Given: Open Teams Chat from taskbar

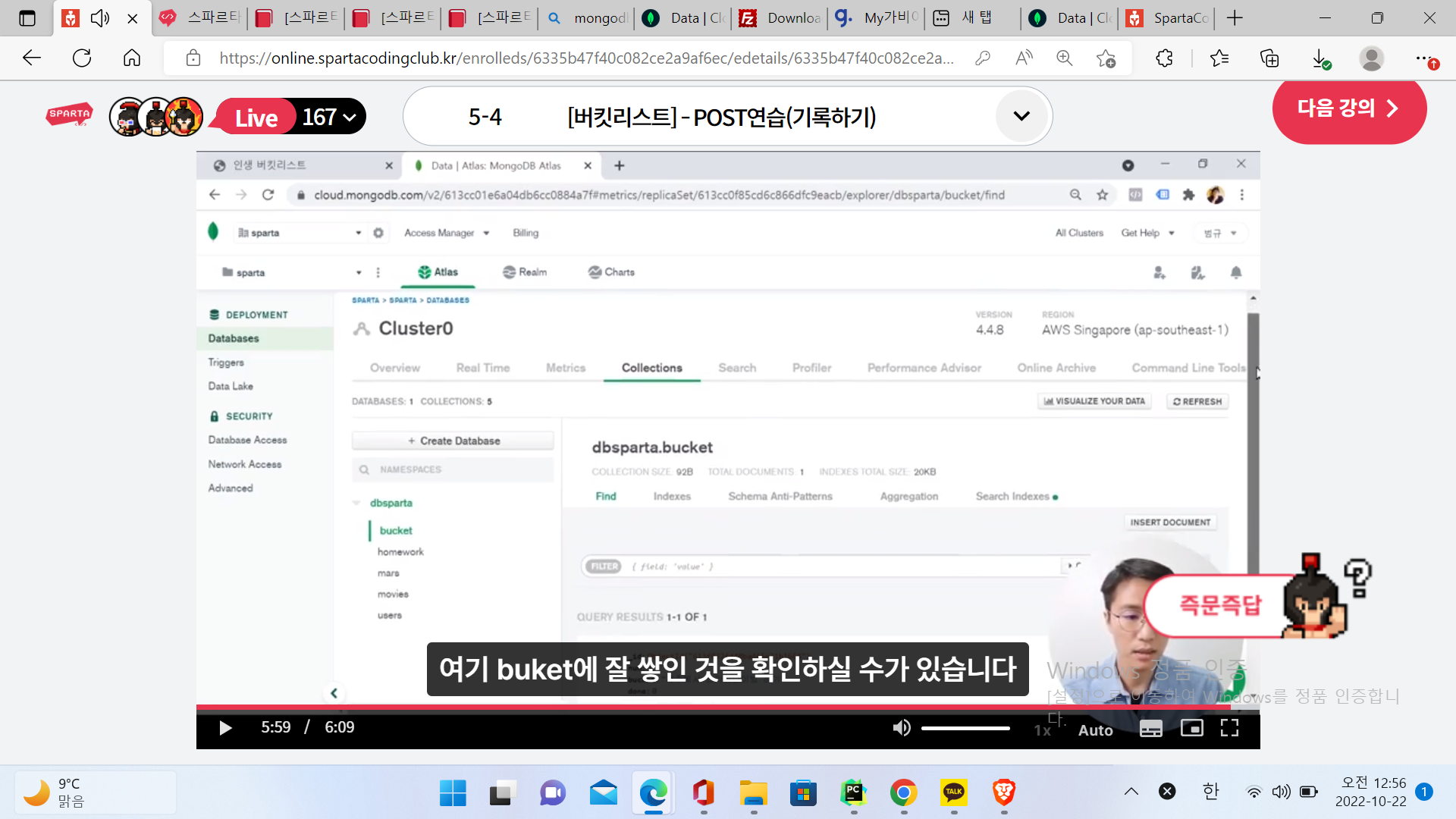Looking at the screenshot, I should [x=553, y=793].
